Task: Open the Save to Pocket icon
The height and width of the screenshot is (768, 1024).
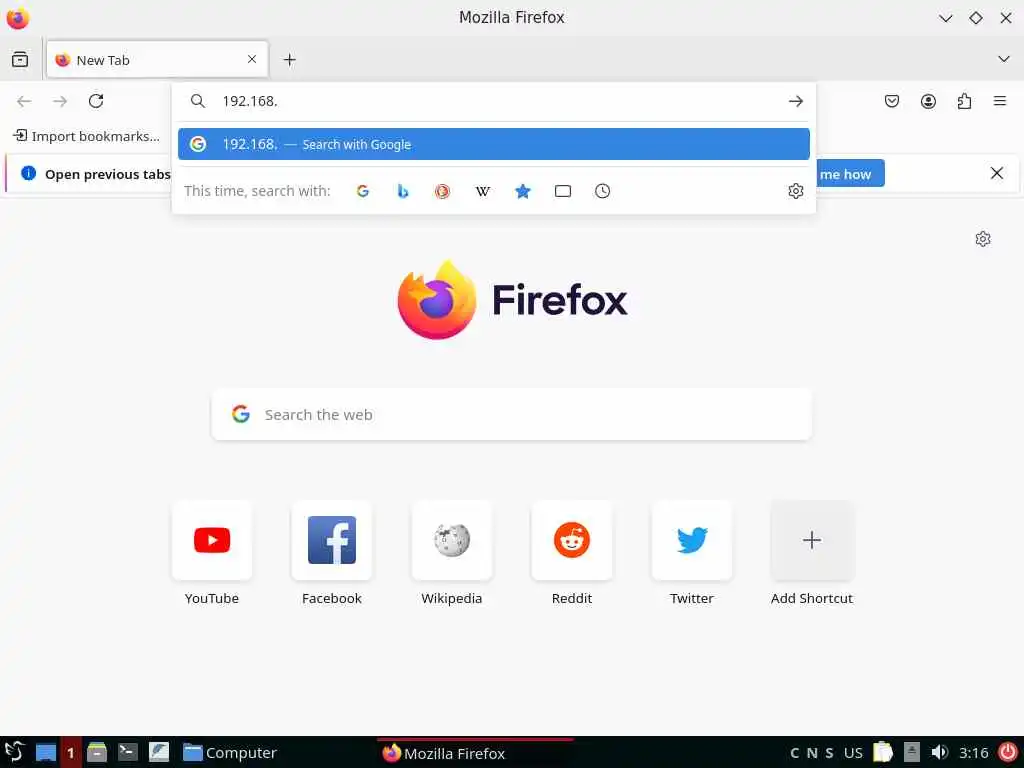Action: 892,101
